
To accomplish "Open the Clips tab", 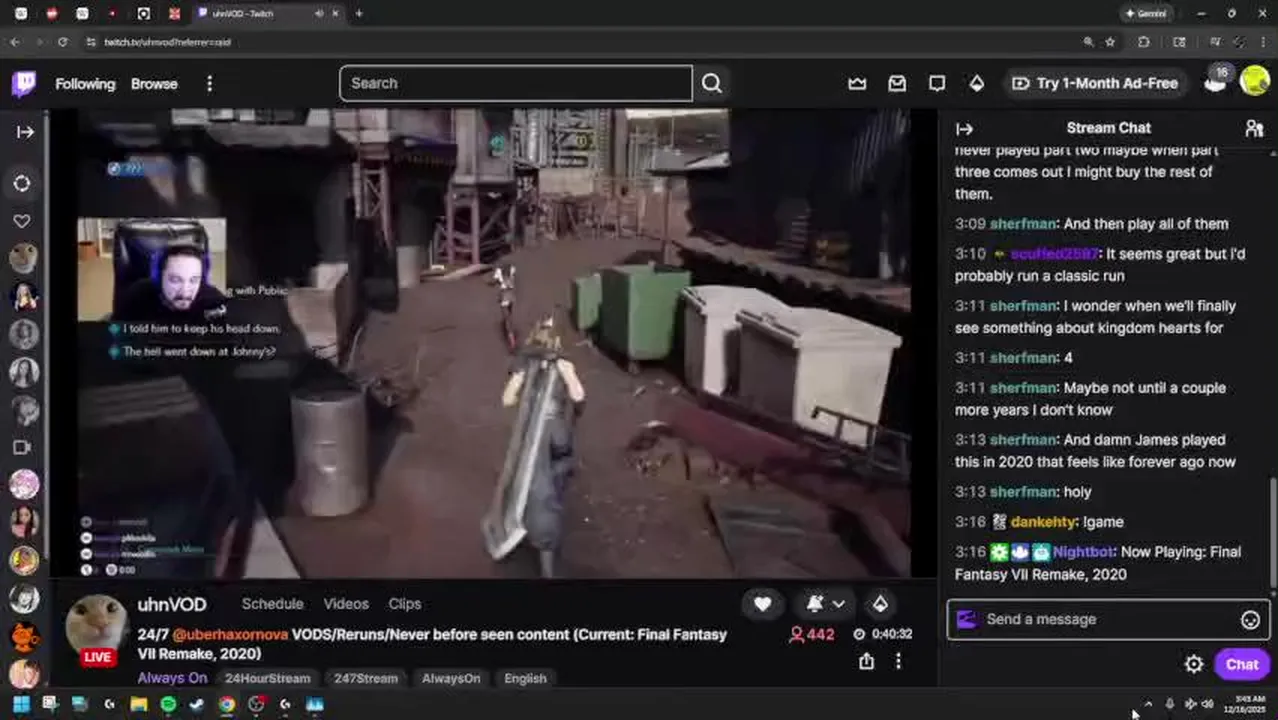I will pyautogui.click(x=405, y=604).
